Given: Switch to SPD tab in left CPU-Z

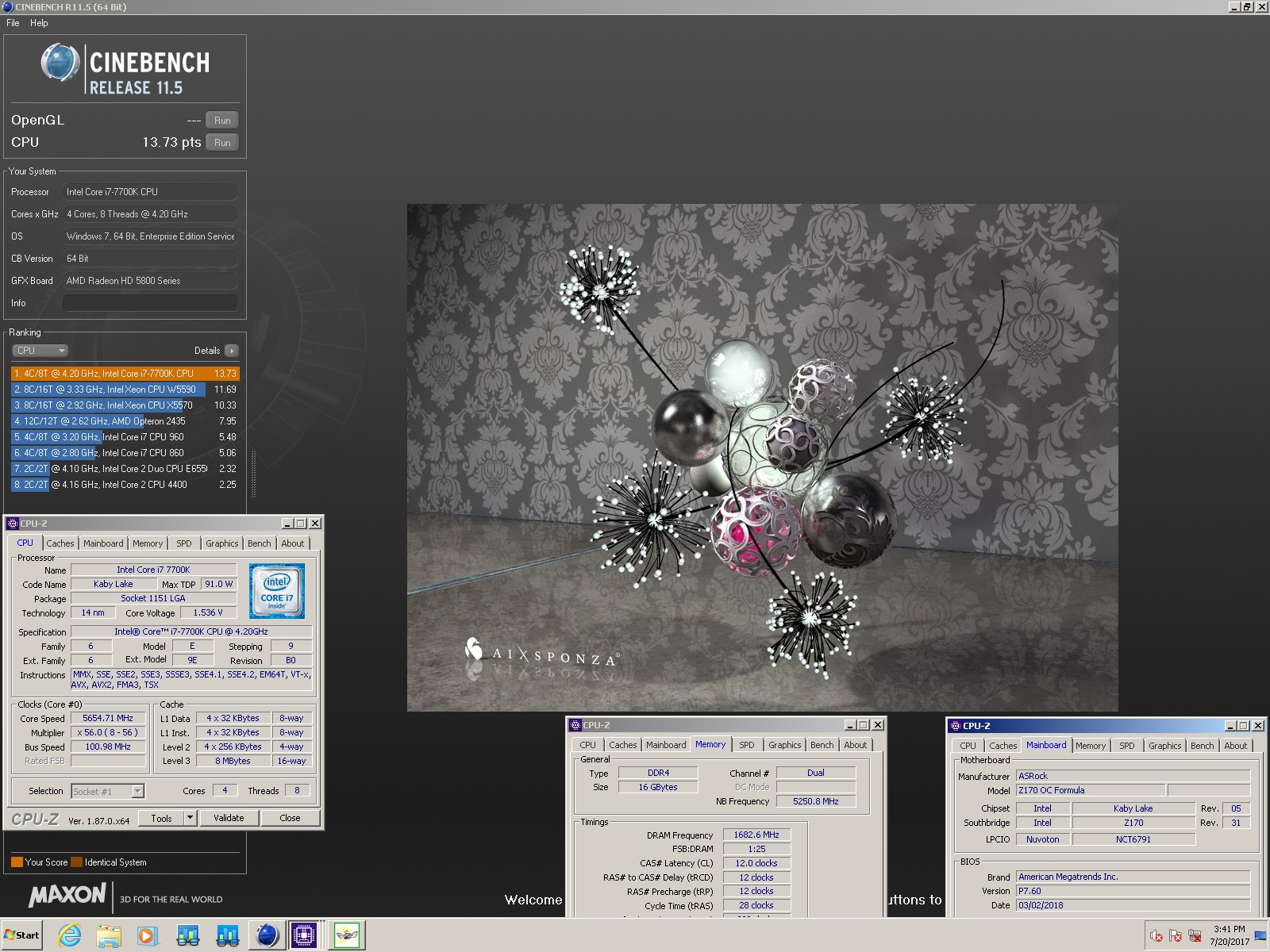Looking at the screenshot, I should [x=184, y=543].
